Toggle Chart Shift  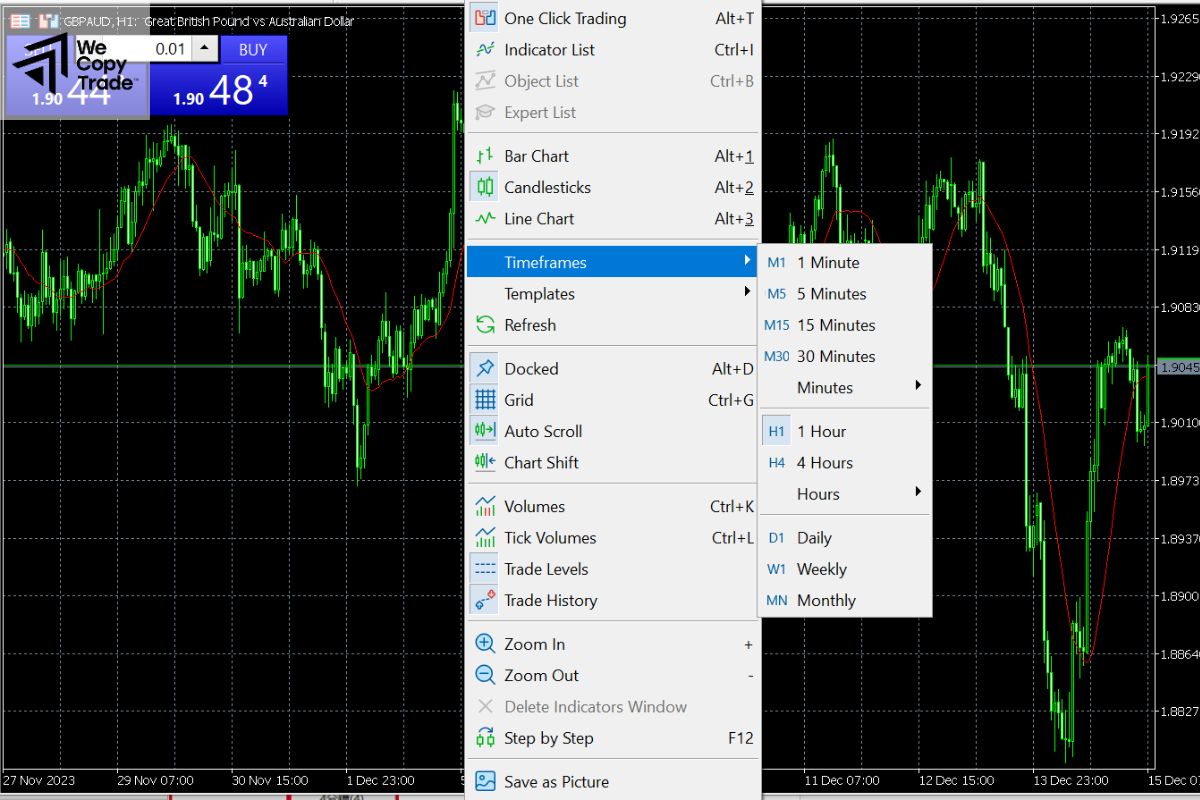(x=543, y=462)
